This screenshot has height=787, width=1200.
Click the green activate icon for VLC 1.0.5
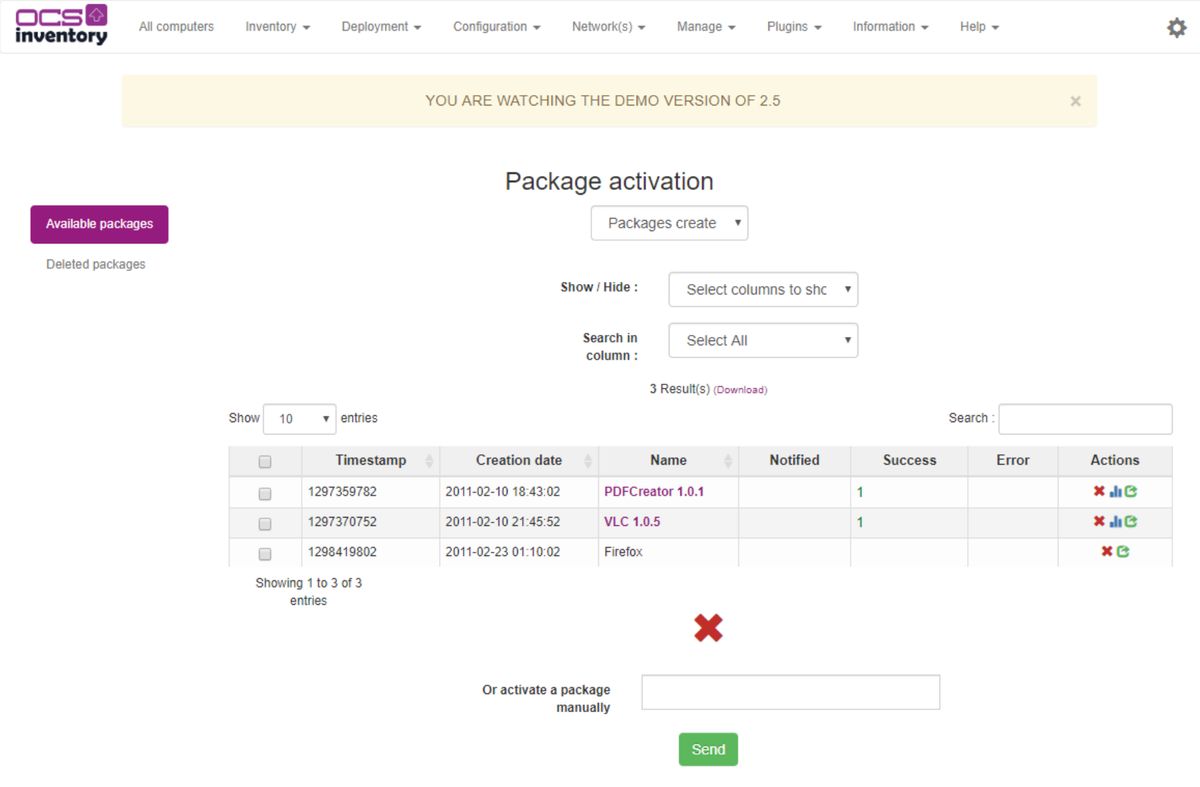click(1130, 521)
